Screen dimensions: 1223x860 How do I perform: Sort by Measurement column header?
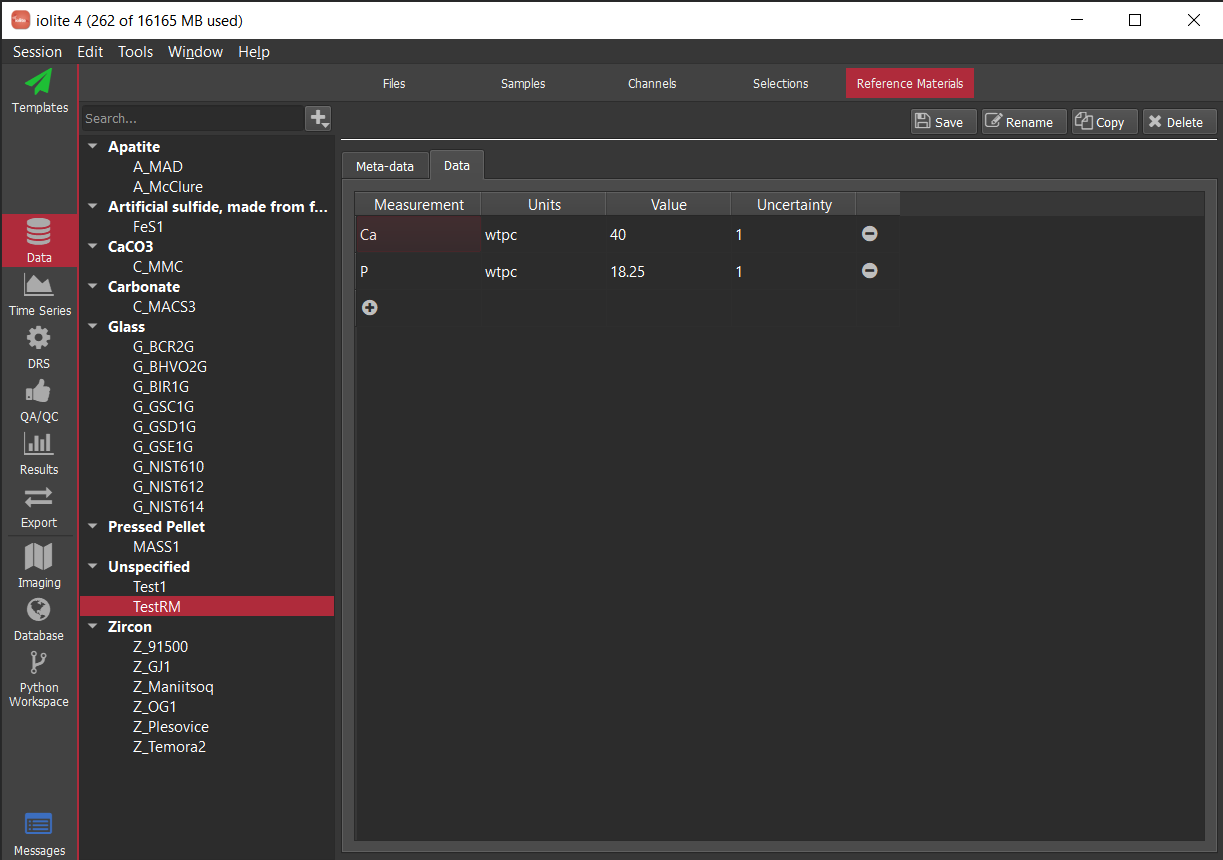[419, 205]
